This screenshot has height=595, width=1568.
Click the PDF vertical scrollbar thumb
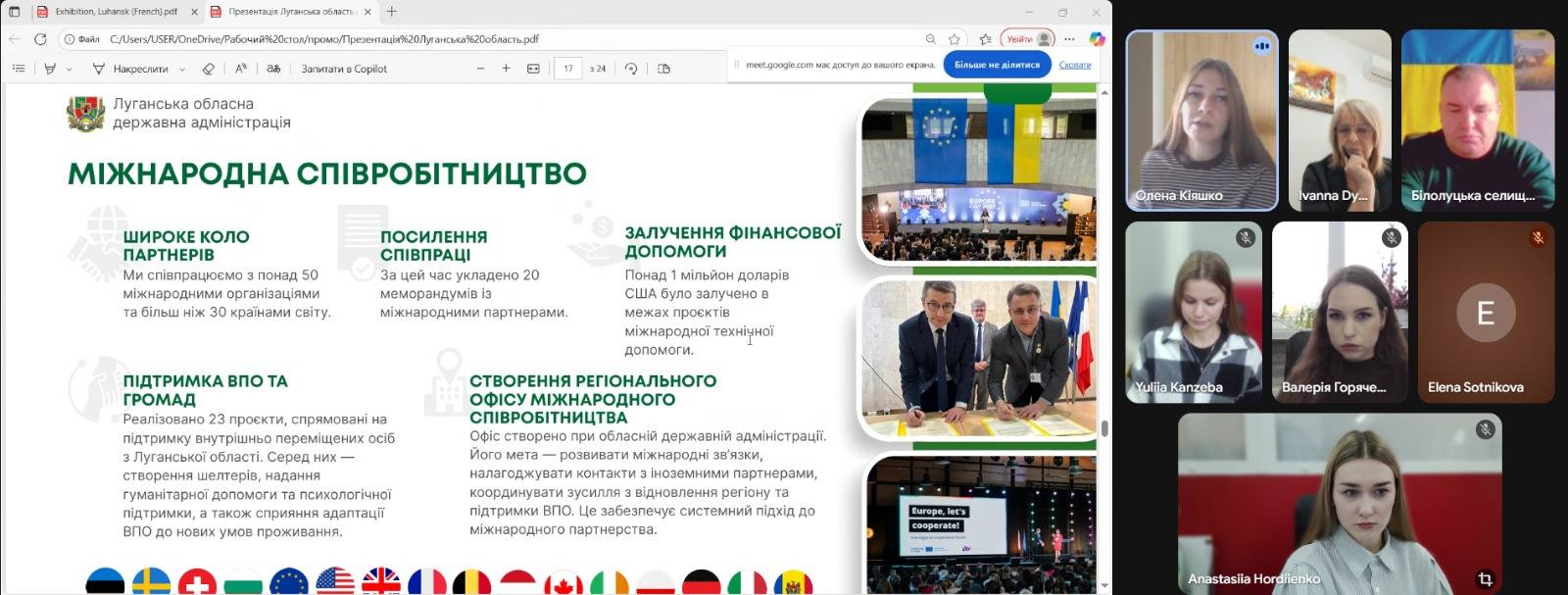point(1104,428)
